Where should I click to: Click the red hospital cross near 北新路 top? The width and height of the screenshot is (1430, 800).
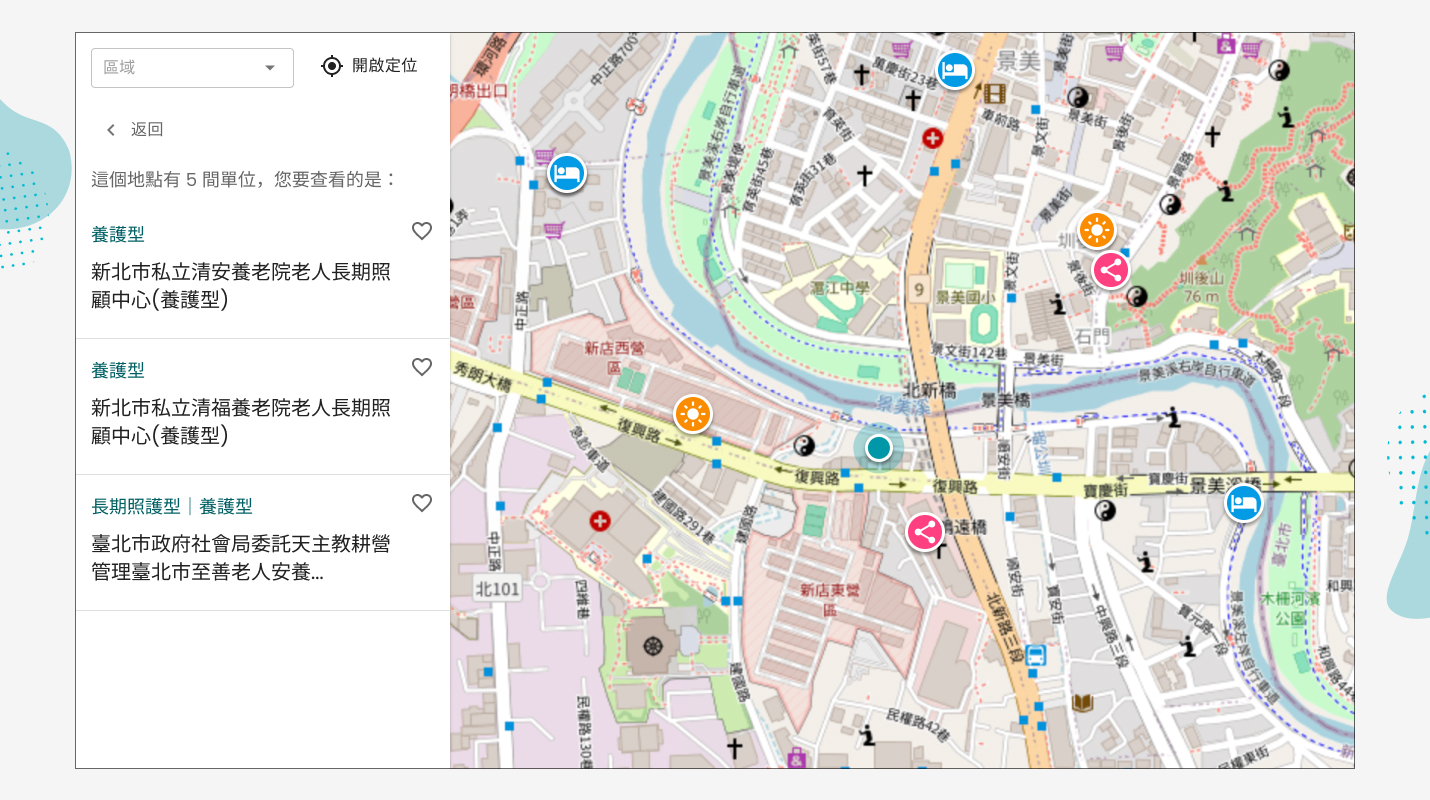933,138
